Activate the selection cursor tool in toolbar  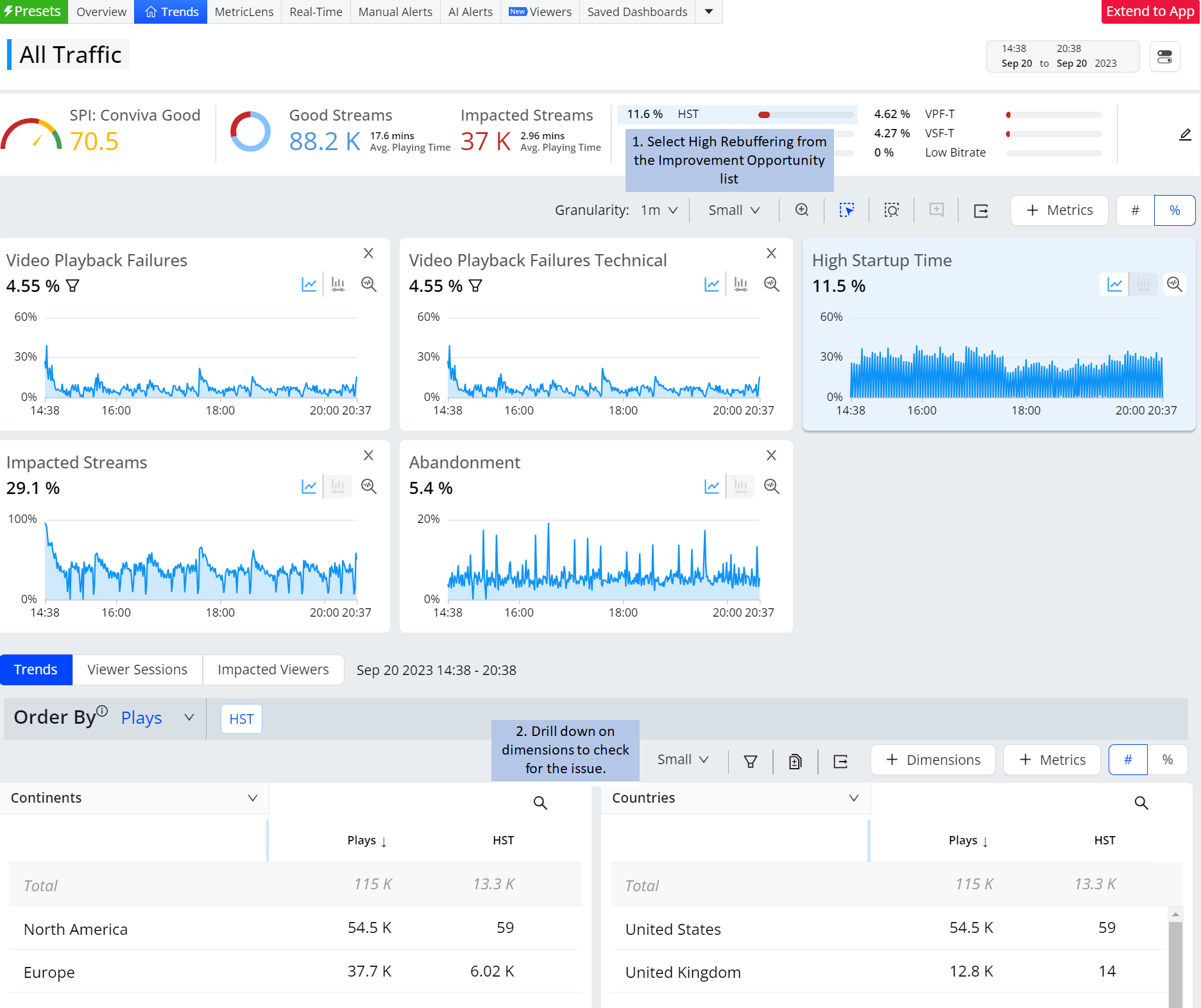[847, 210]
